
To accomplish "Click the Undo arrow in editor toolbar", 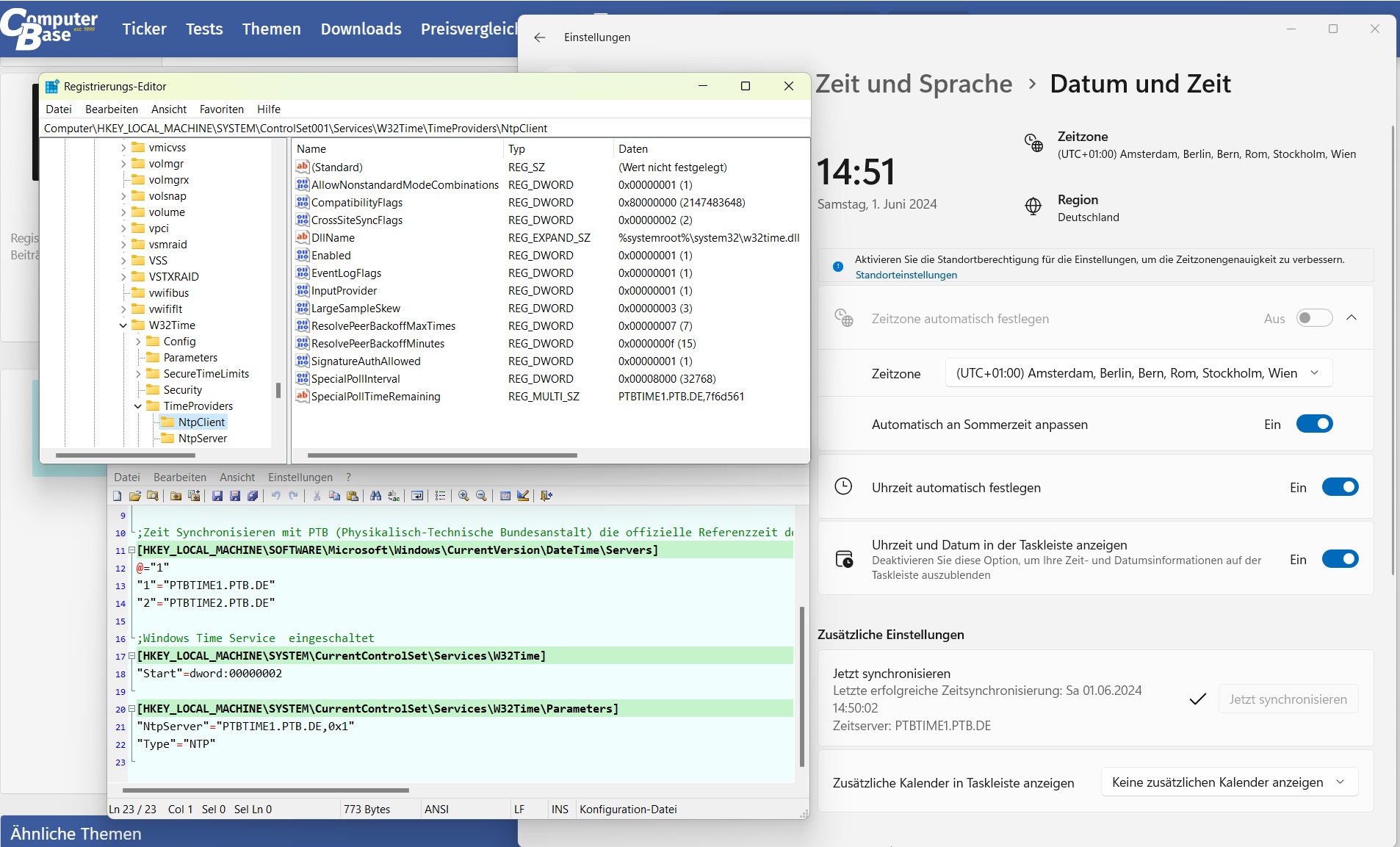I will click(276, 496).
